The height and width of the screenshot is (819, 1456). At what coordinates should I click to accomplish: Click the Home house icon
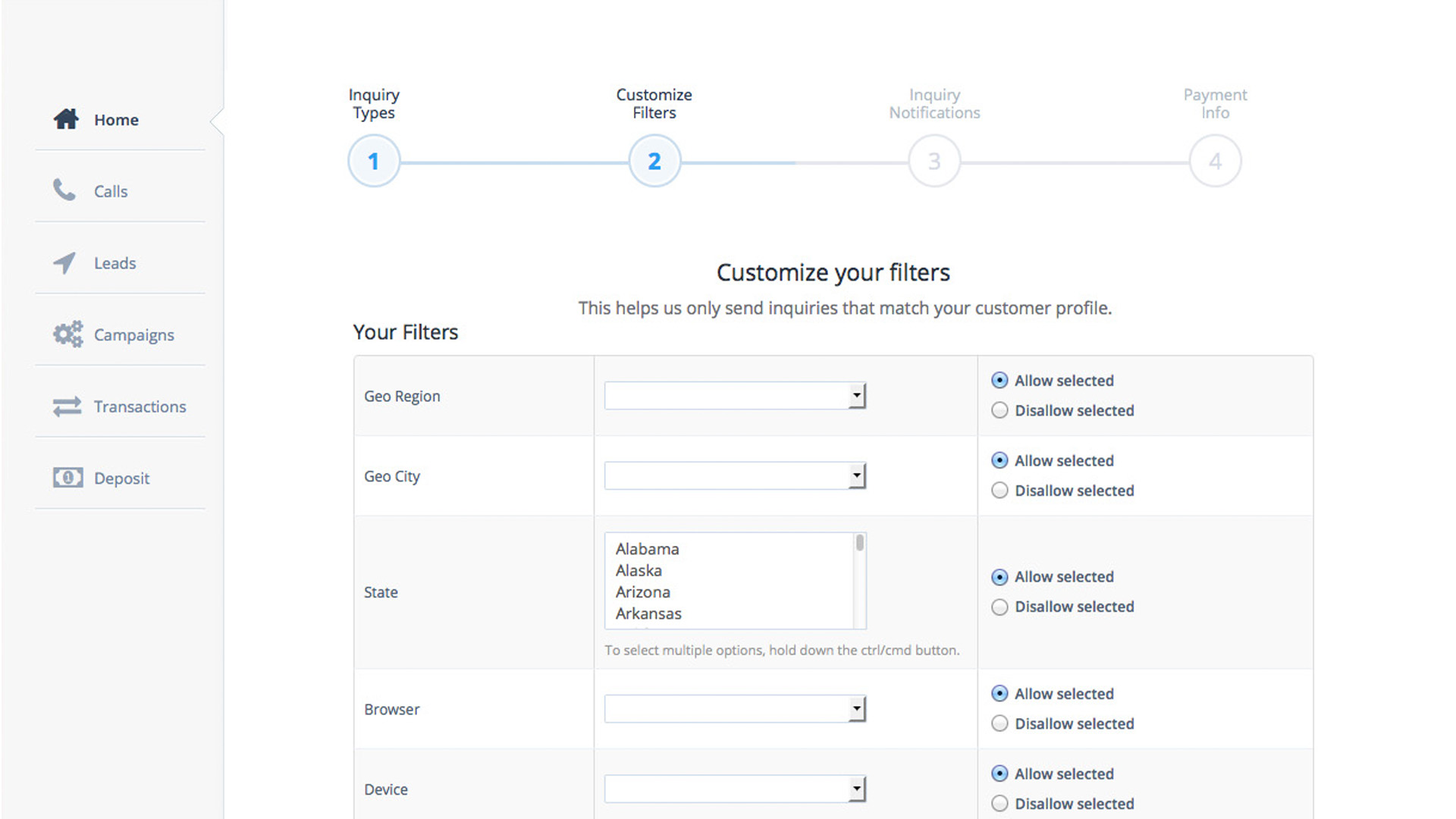66,119
